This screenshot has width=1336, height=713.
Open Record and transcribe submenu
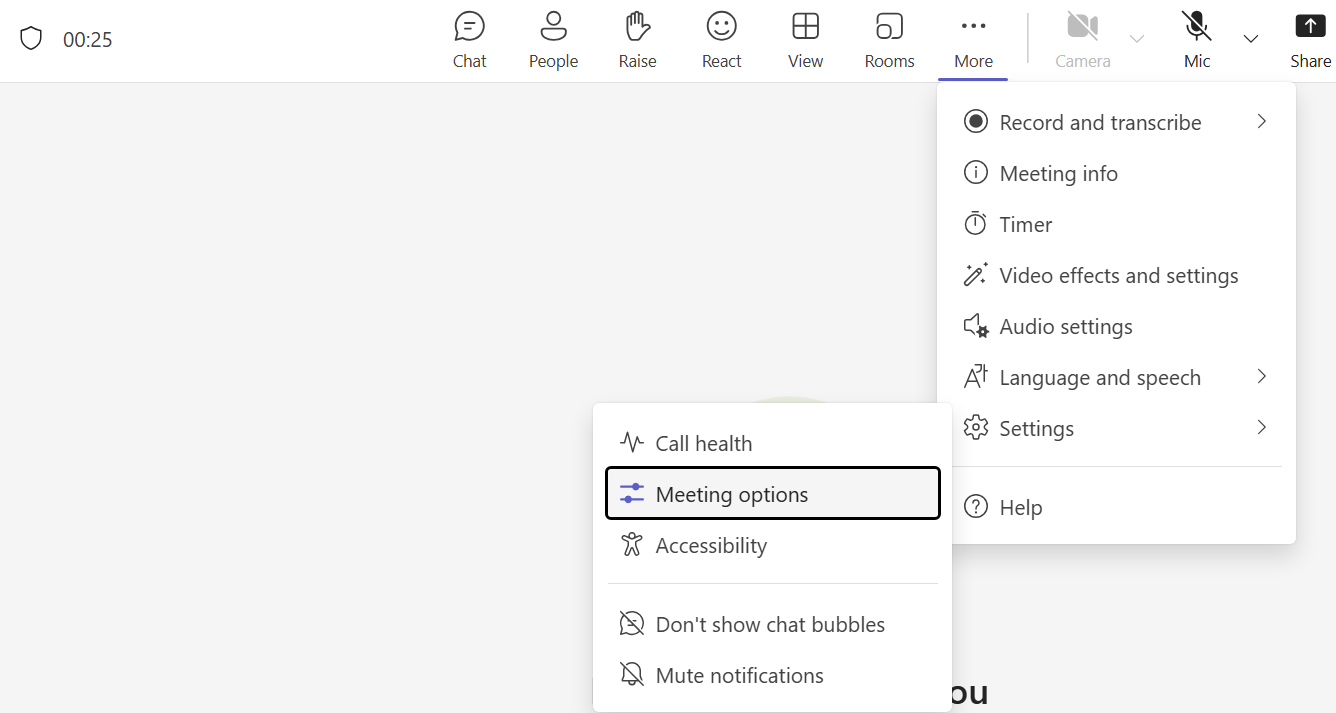pos(1116,122)
